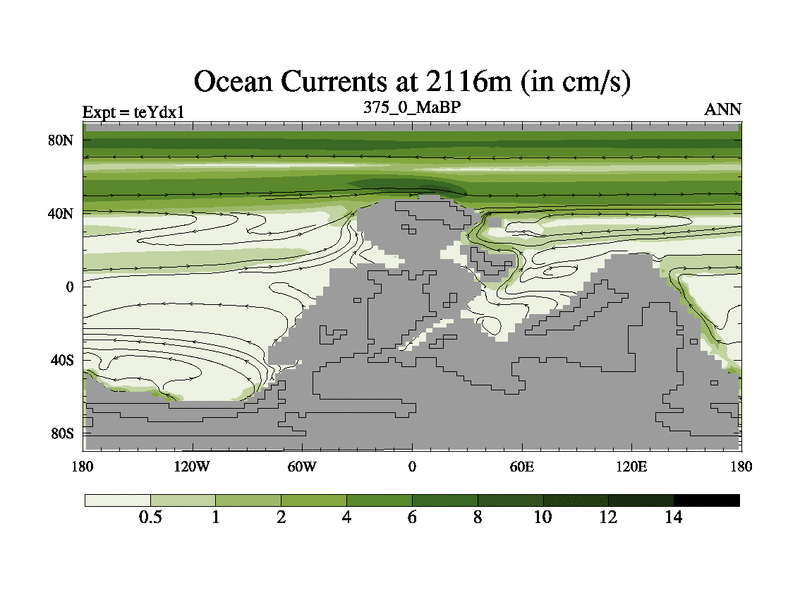Viewport: 800px width, 600px height.
Task: Choose the colorbar swatch between 6 and 8
Action: (445, 499)
